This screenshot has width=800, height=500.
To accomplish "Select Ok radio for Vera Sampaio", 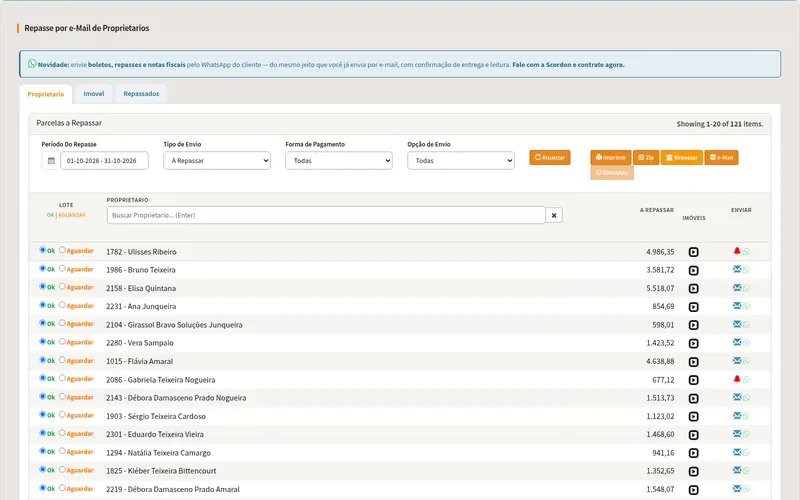I will pyautogui.click(x=42, y=341).
